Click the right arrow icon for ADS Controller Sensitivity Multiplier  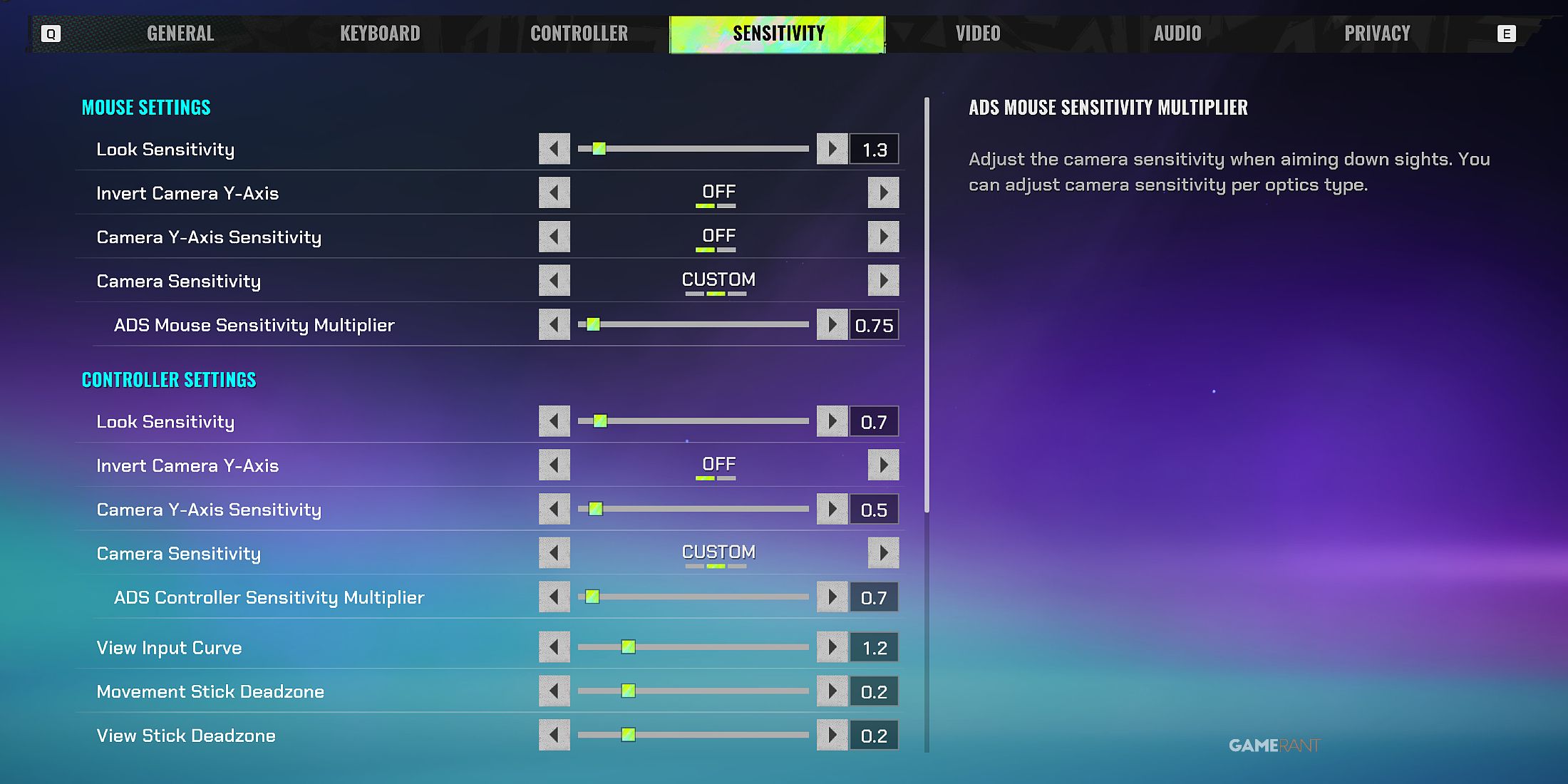[x=834, y=597]
